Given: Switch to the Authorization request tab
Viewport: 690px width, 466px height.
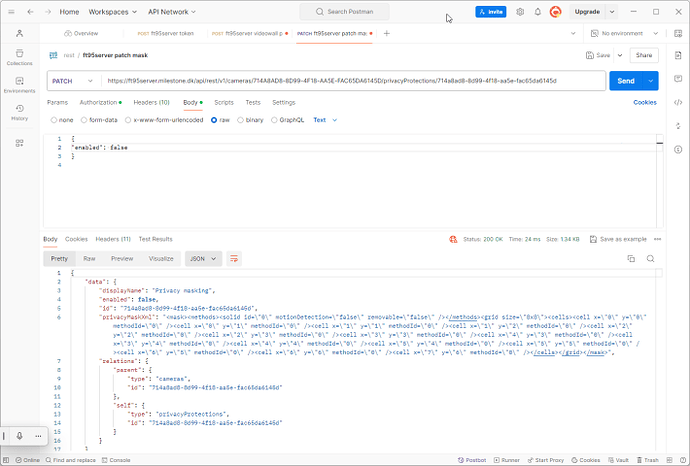Looking at the screenshot, I should coord(100,102).
